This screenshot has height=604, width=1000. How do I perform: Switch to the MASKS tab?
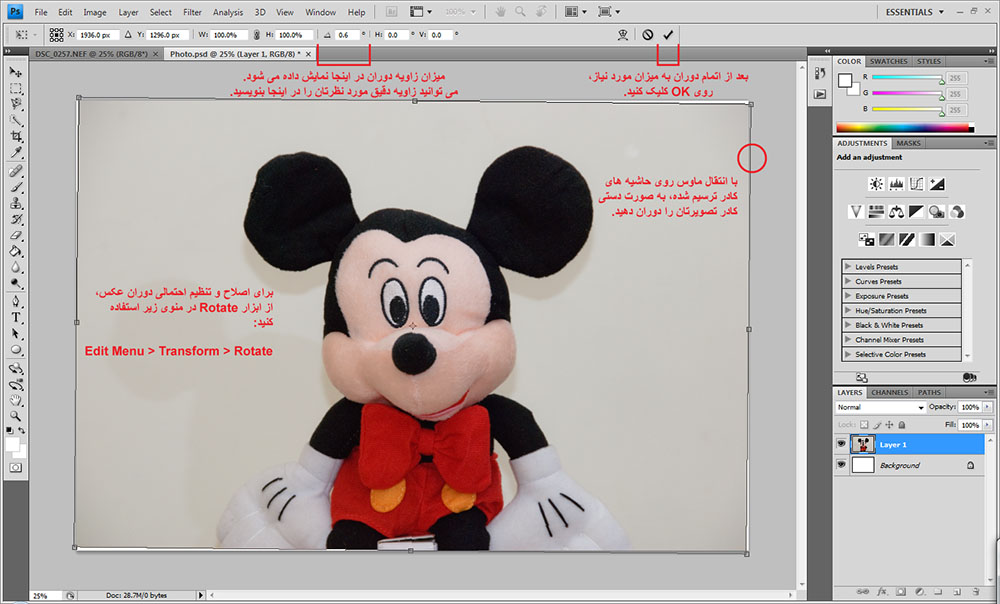[908, 144]
